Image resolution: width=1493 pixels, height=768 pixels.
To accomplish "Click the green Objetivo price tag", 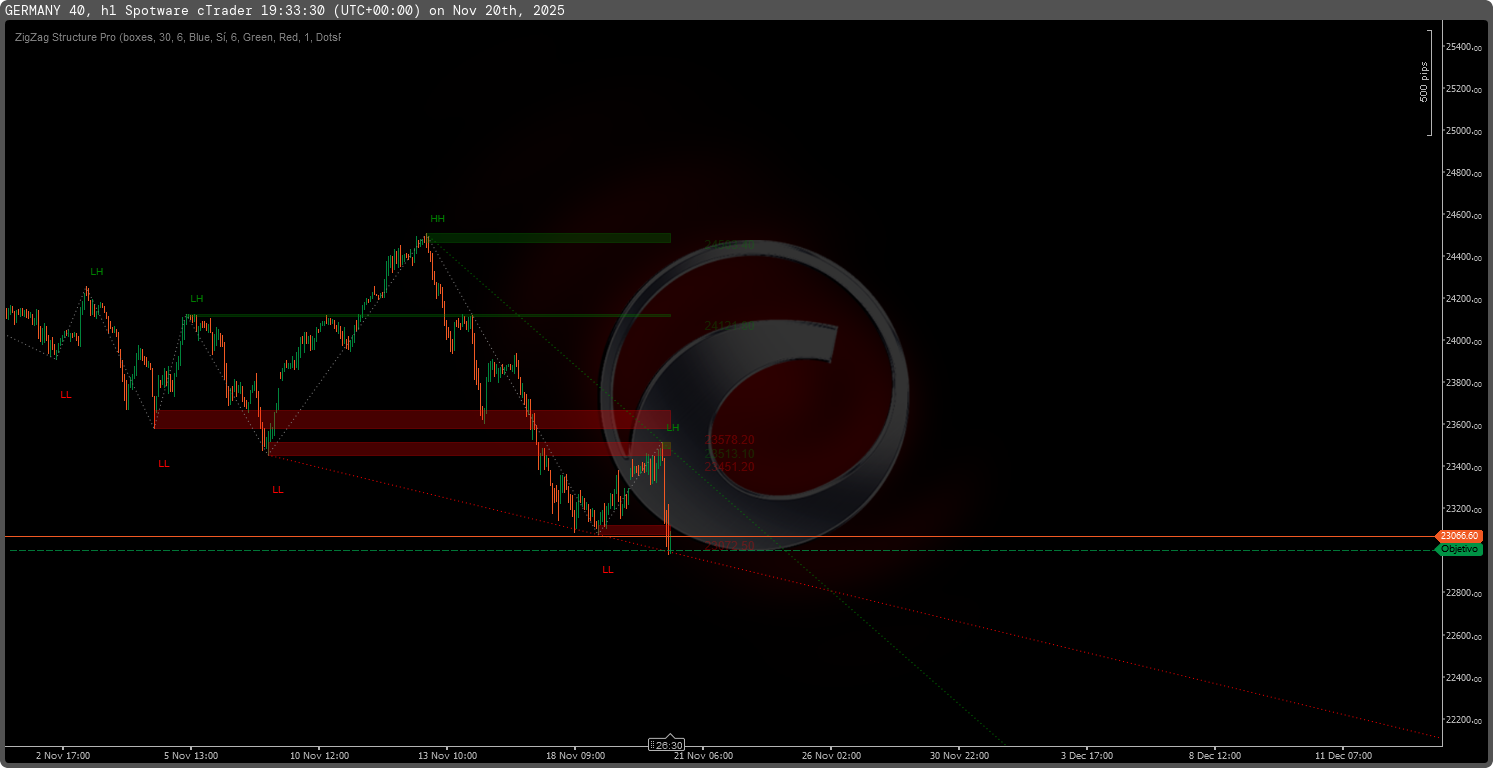I will 1460,550.
